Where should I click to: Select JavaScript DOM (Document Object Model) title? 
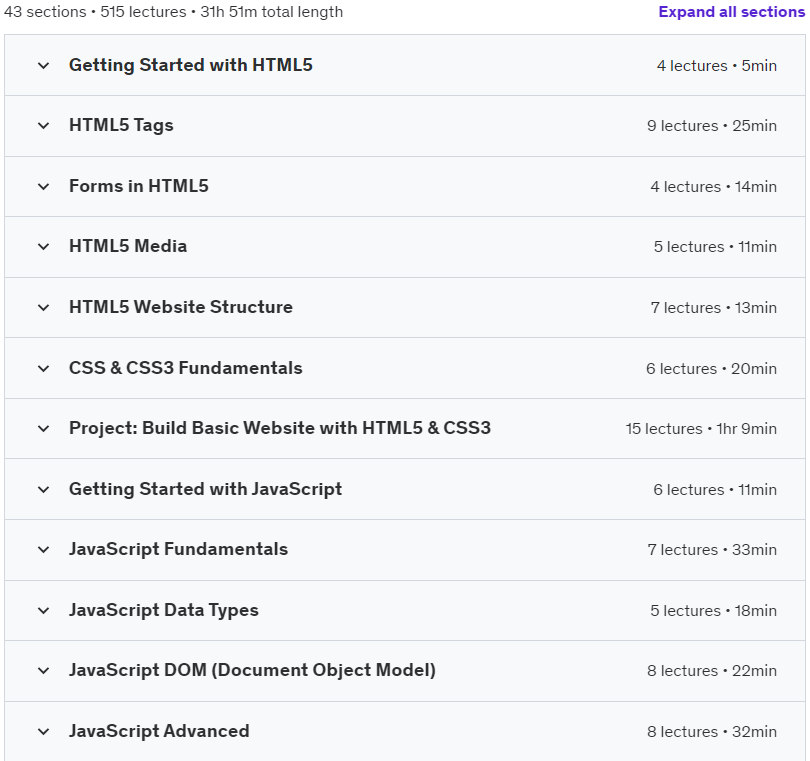[253, 670]
